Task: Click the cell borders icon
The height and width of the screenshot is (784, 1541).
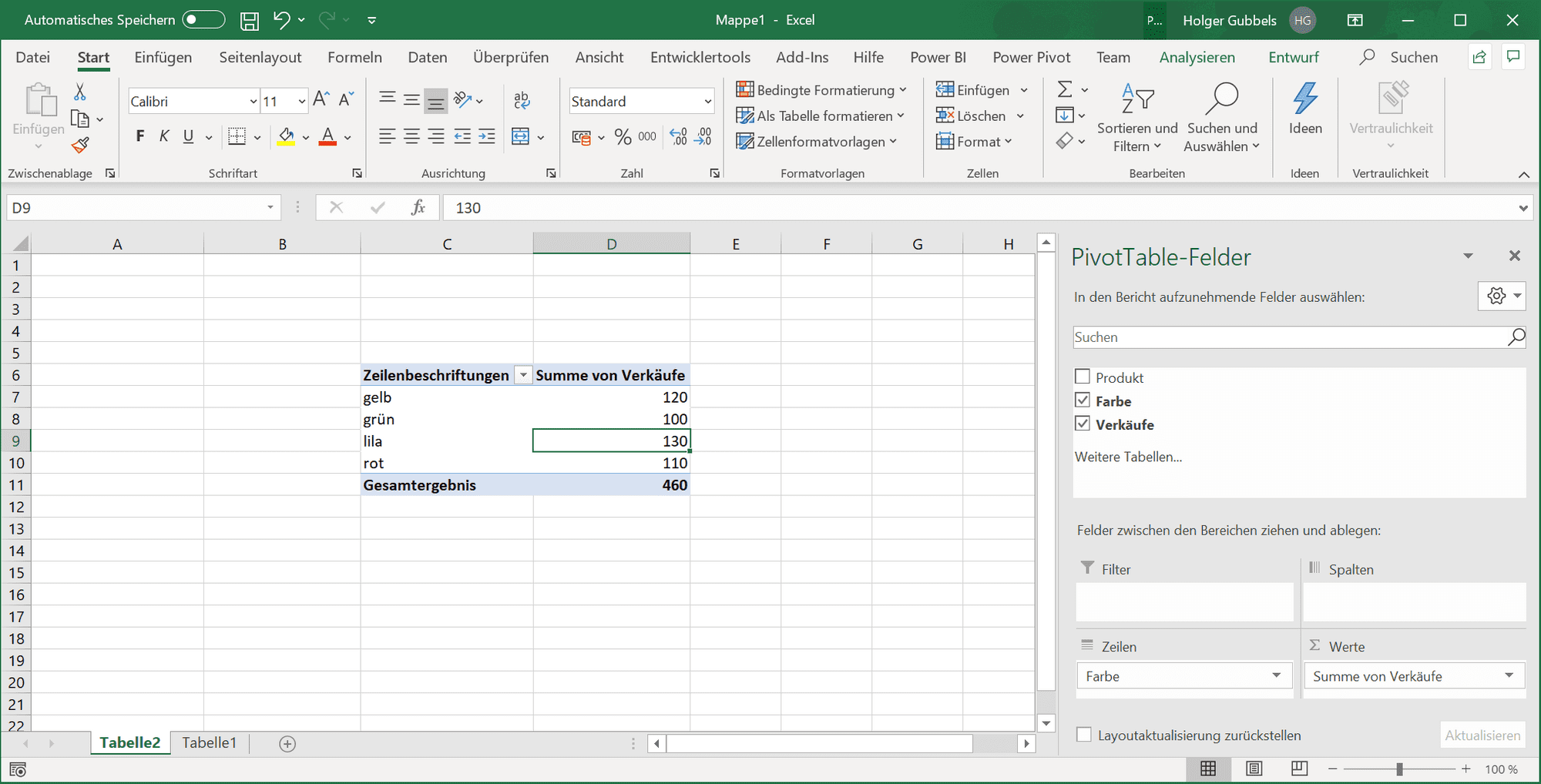Action: tap(237, 136)
